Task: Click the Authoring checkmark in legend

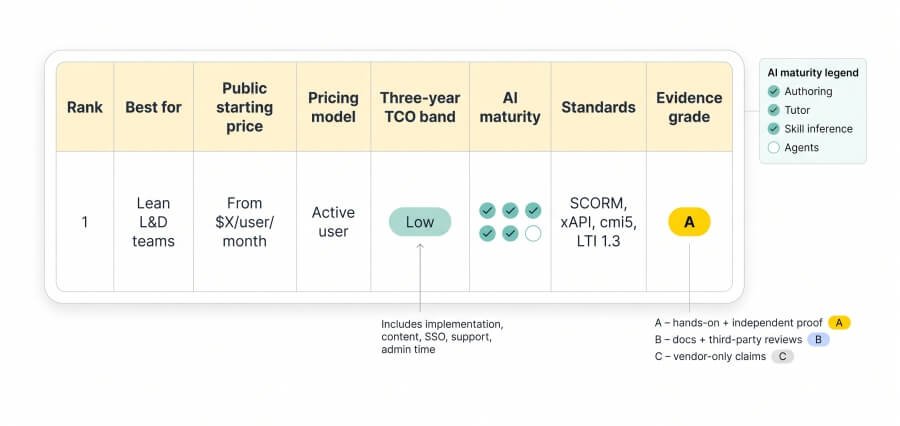Action: [x=774, y=91]
